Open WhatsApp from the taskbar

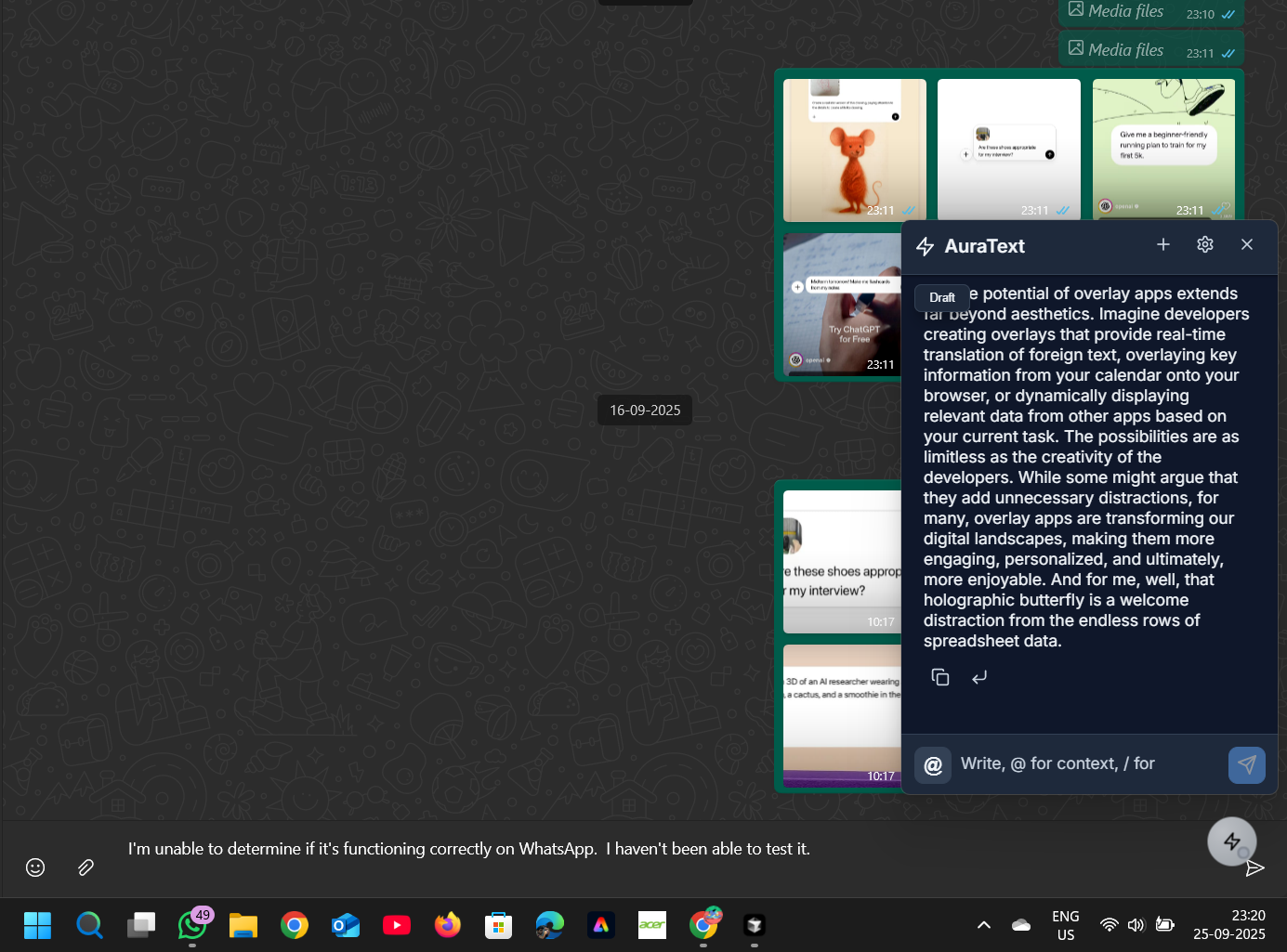(191, 925)
